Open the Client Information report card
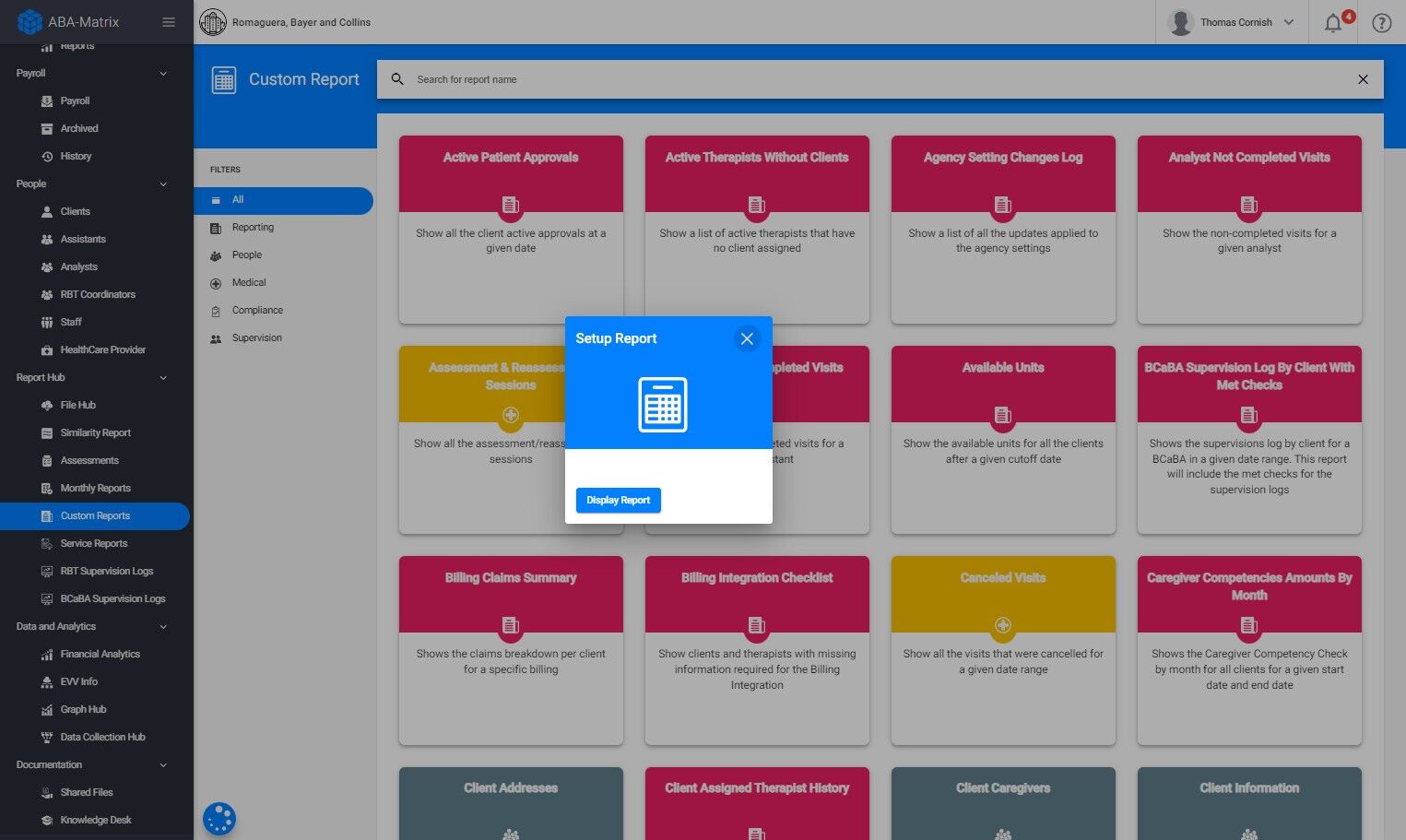 [1249, 803]
